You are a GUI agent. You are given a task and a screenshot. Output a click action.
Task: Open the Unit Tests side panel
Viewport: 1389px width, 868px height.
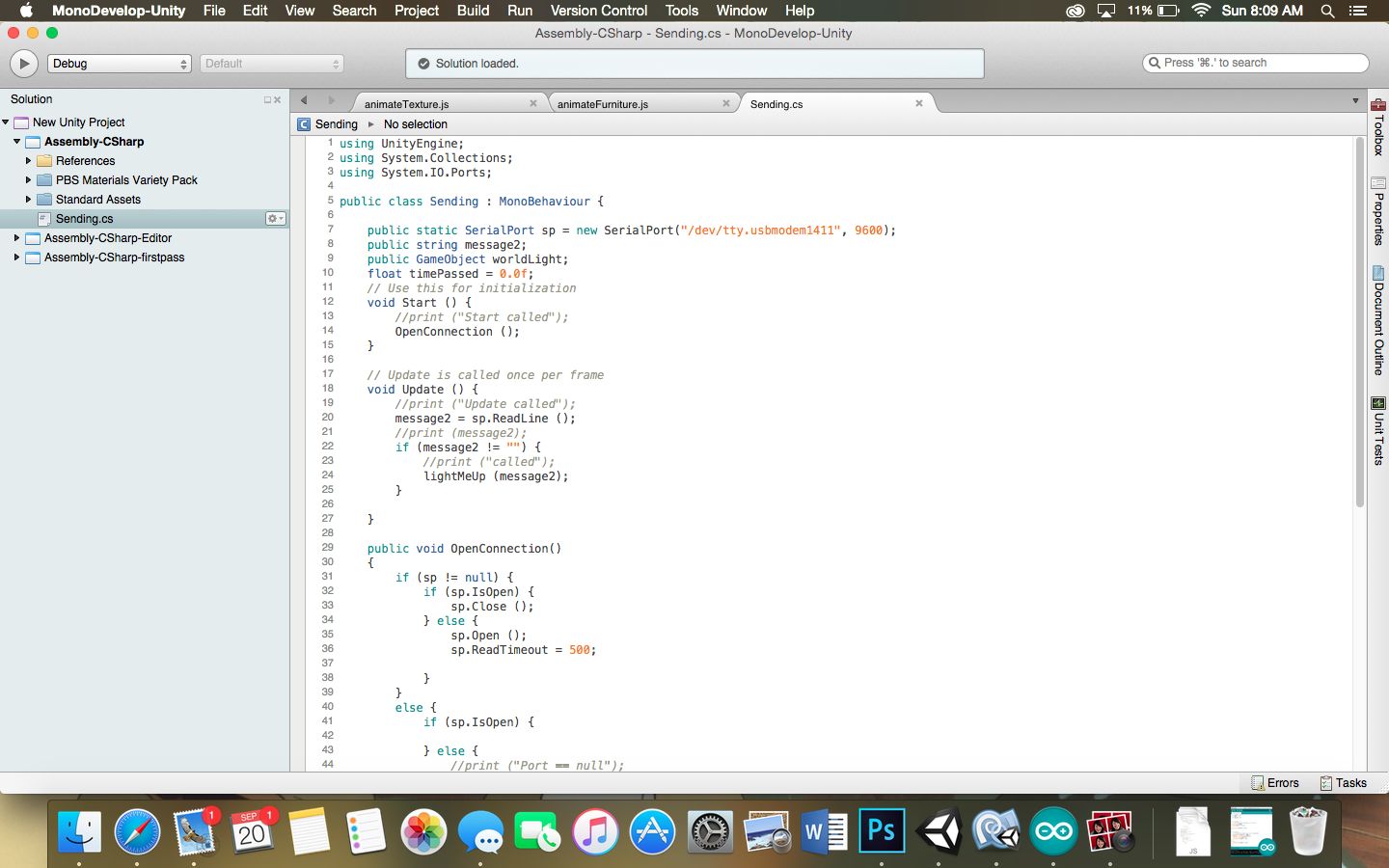click(1378, 431)
